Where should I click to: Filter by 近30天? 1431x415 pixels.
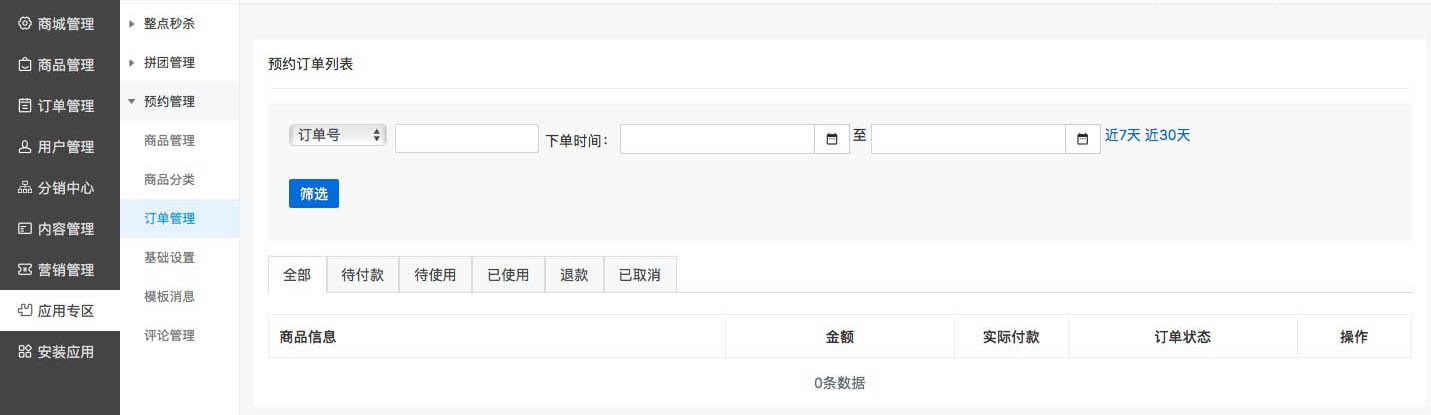click(x=1168, y=135)
